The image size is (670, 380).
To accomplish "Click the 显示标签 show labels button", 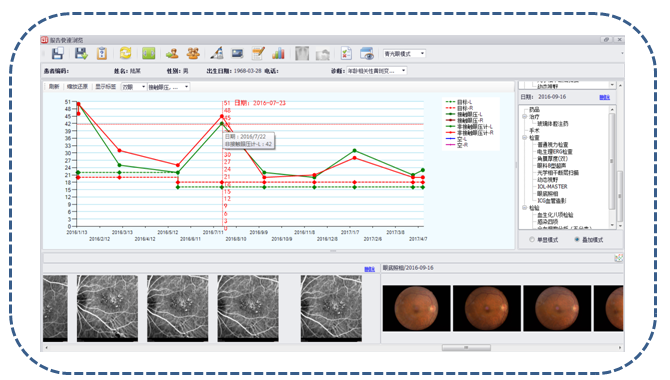I will (106, 87).
